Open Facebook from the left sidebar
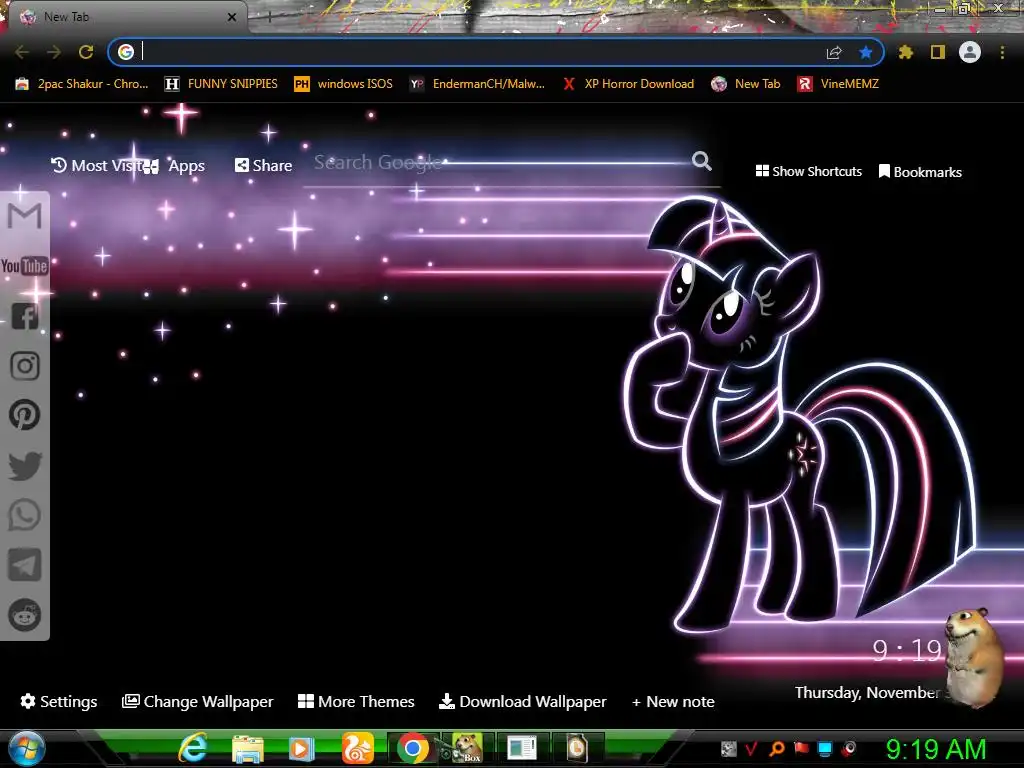 pyautogui.click(x=24, y=316)
